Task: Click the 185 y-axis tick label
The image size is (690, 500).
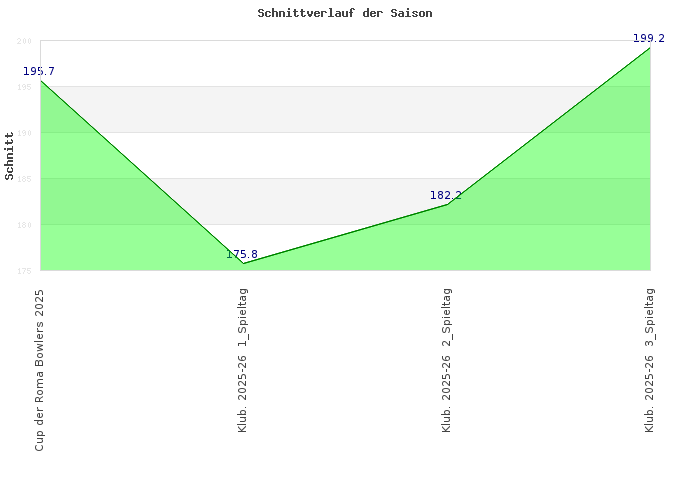Action: [24, 179]
